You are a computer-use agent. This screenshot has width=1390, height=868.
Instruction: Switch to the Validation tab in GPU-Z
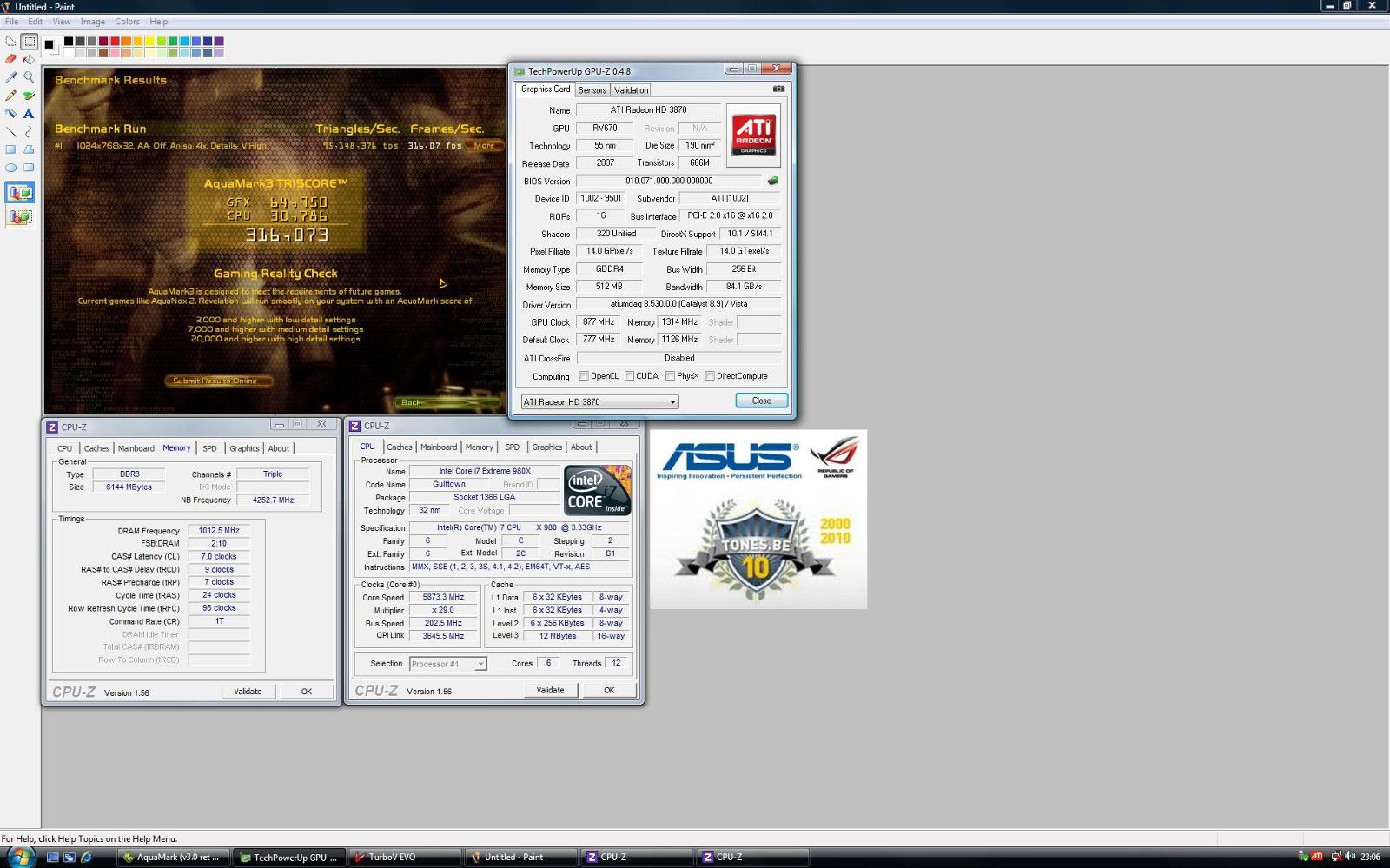(x=631, y=90)
